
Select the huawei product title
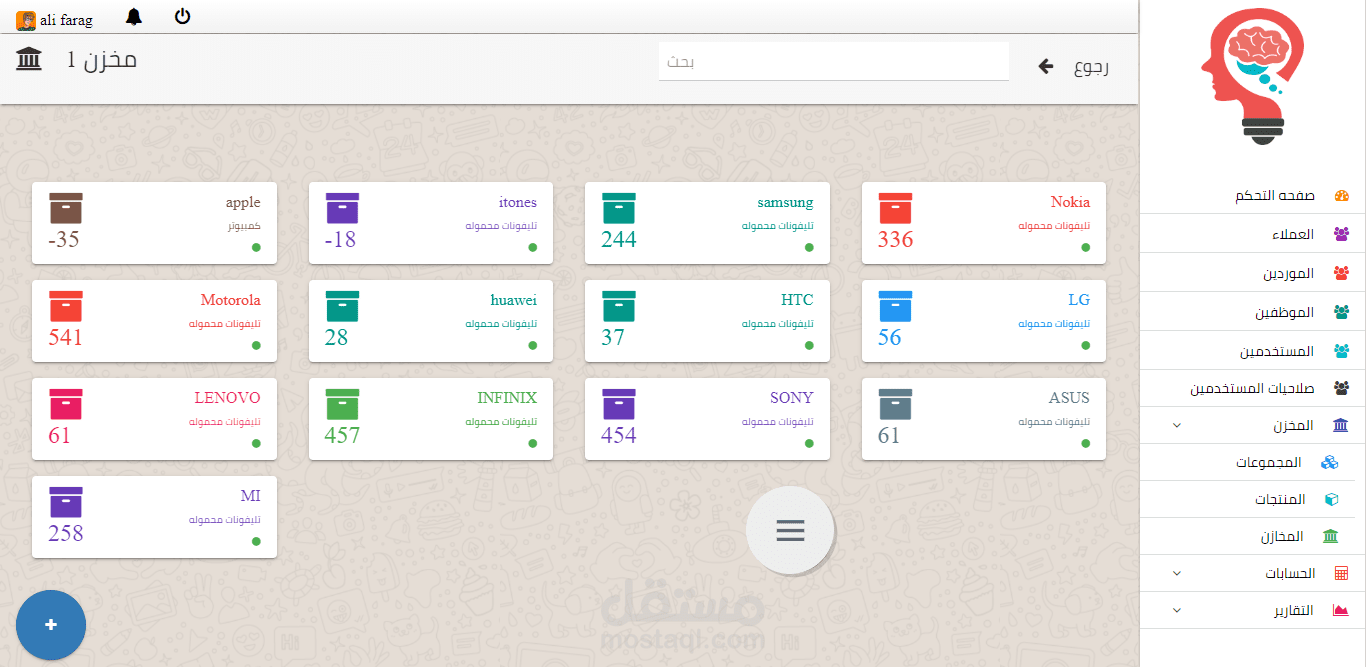click(514, 301)
